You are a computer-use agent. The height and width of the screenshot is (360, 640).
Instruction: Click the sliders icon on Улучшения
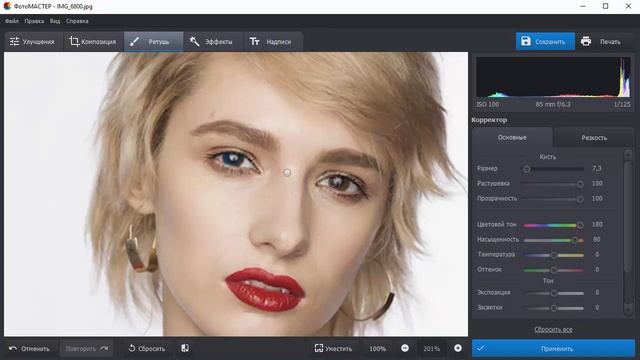14,42
